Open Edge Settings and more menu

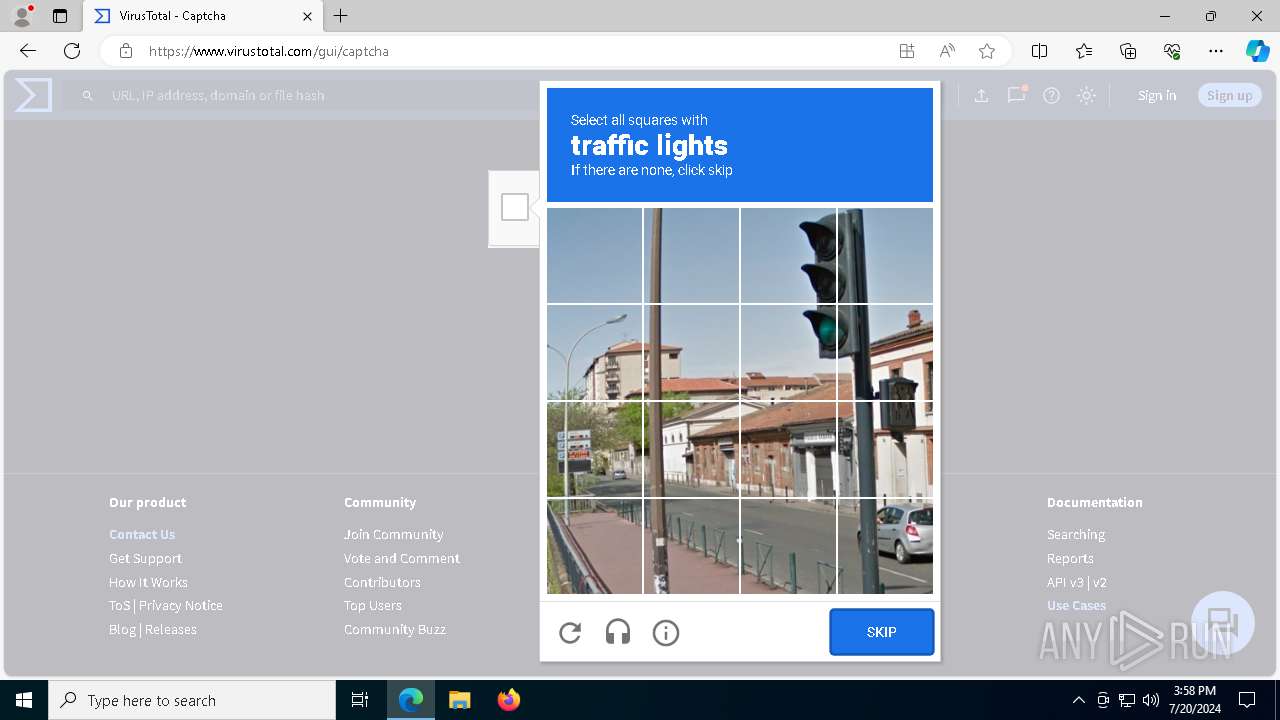click(1216, 51)
